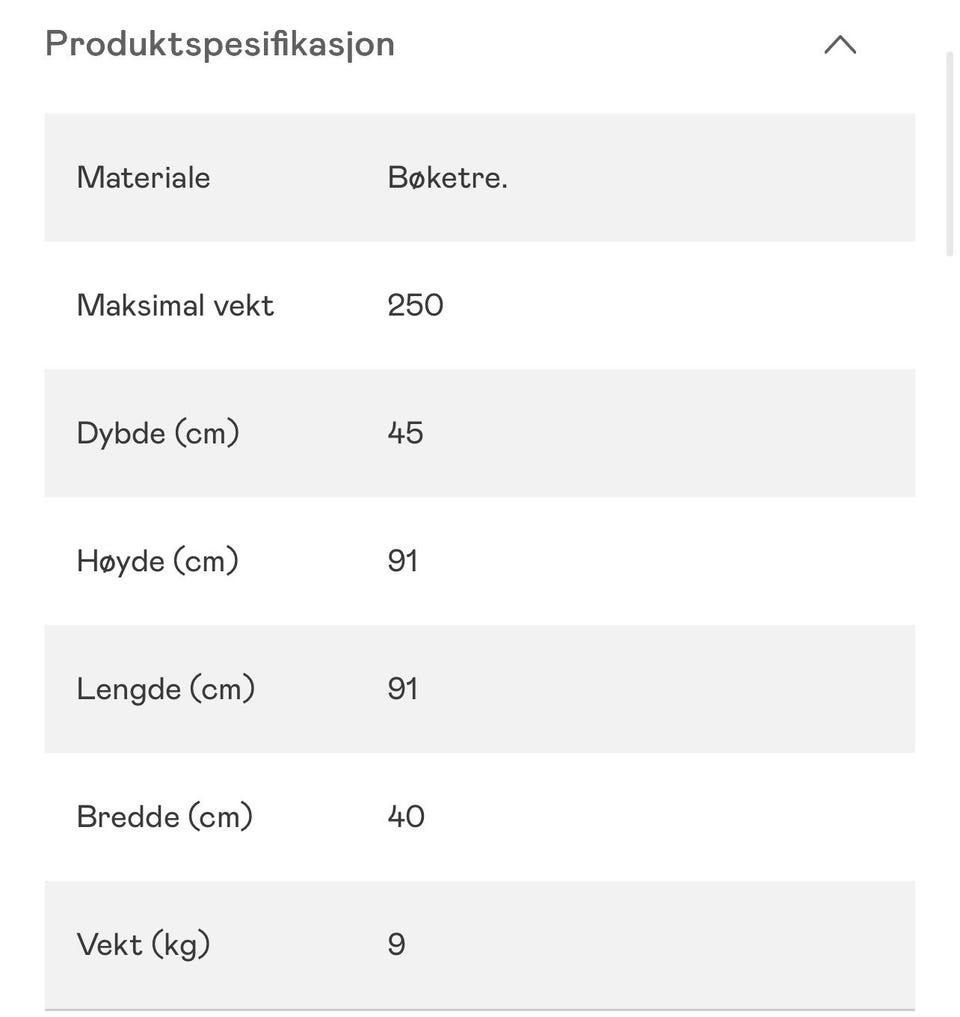Select the Dybde (cm) label
Viewport: 960px width, 1017px height.
click(158, 433)
